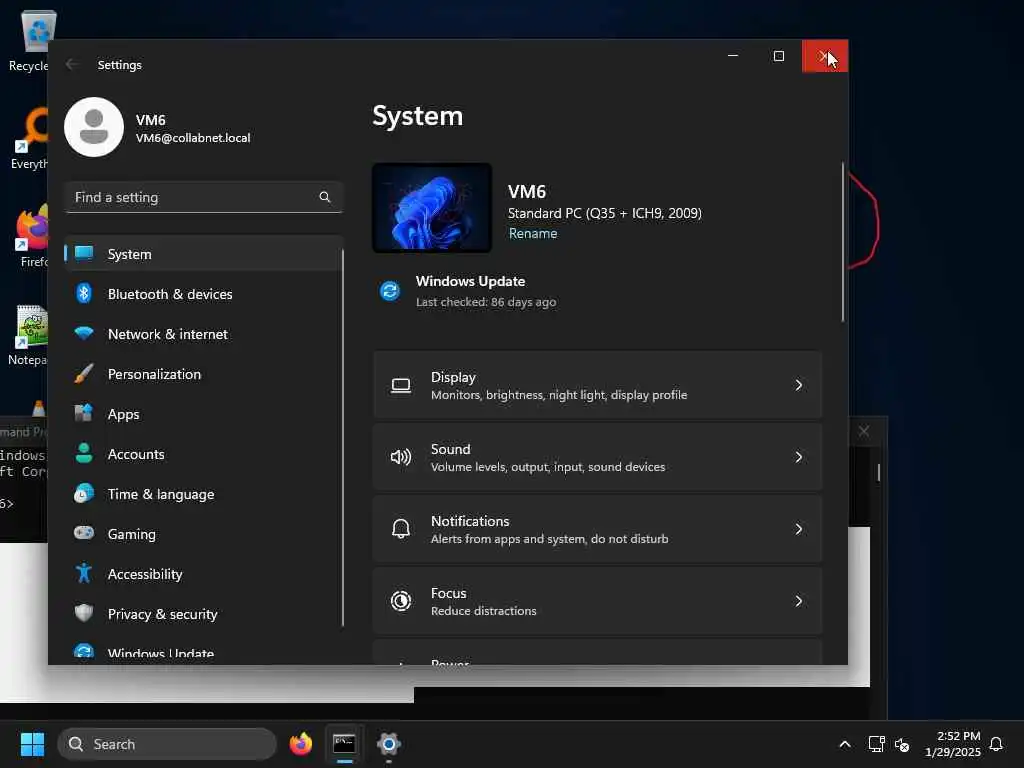Show hidden system tray icons
The image size is (1024, 768).
(x=844, y=744)
